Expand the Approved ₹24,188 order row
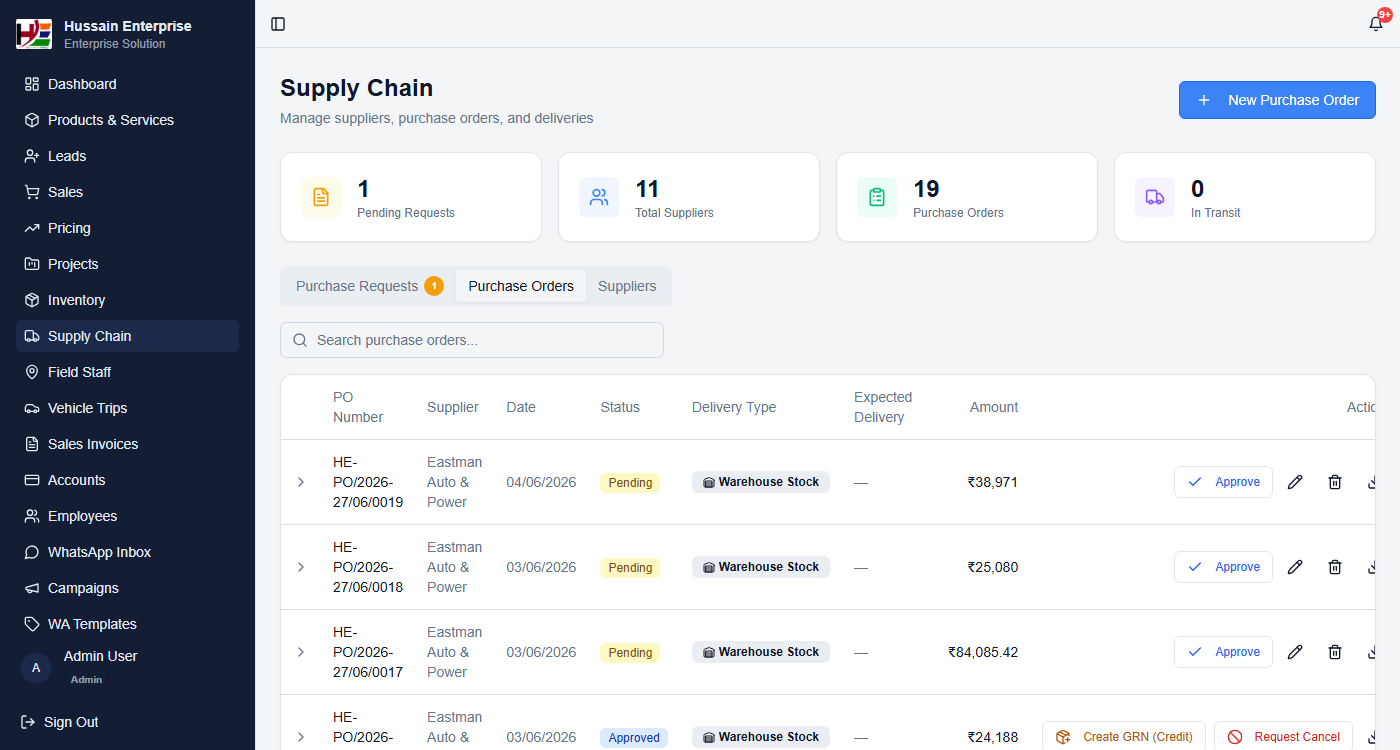1400x750 pixels. point(301,737)
